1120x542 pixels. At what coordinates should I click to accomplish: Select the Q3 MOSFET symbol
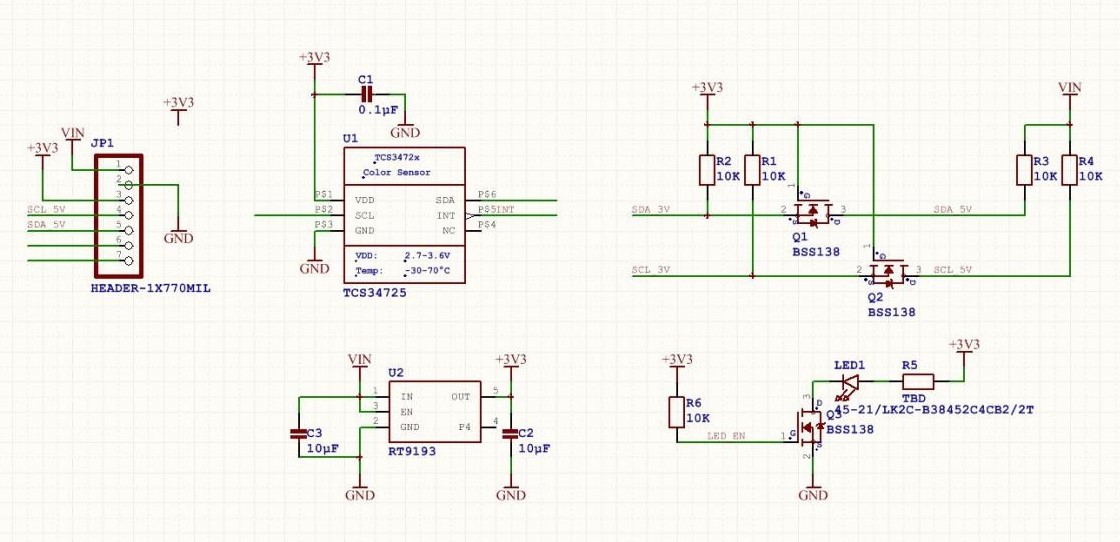click(x=810, y=426)
